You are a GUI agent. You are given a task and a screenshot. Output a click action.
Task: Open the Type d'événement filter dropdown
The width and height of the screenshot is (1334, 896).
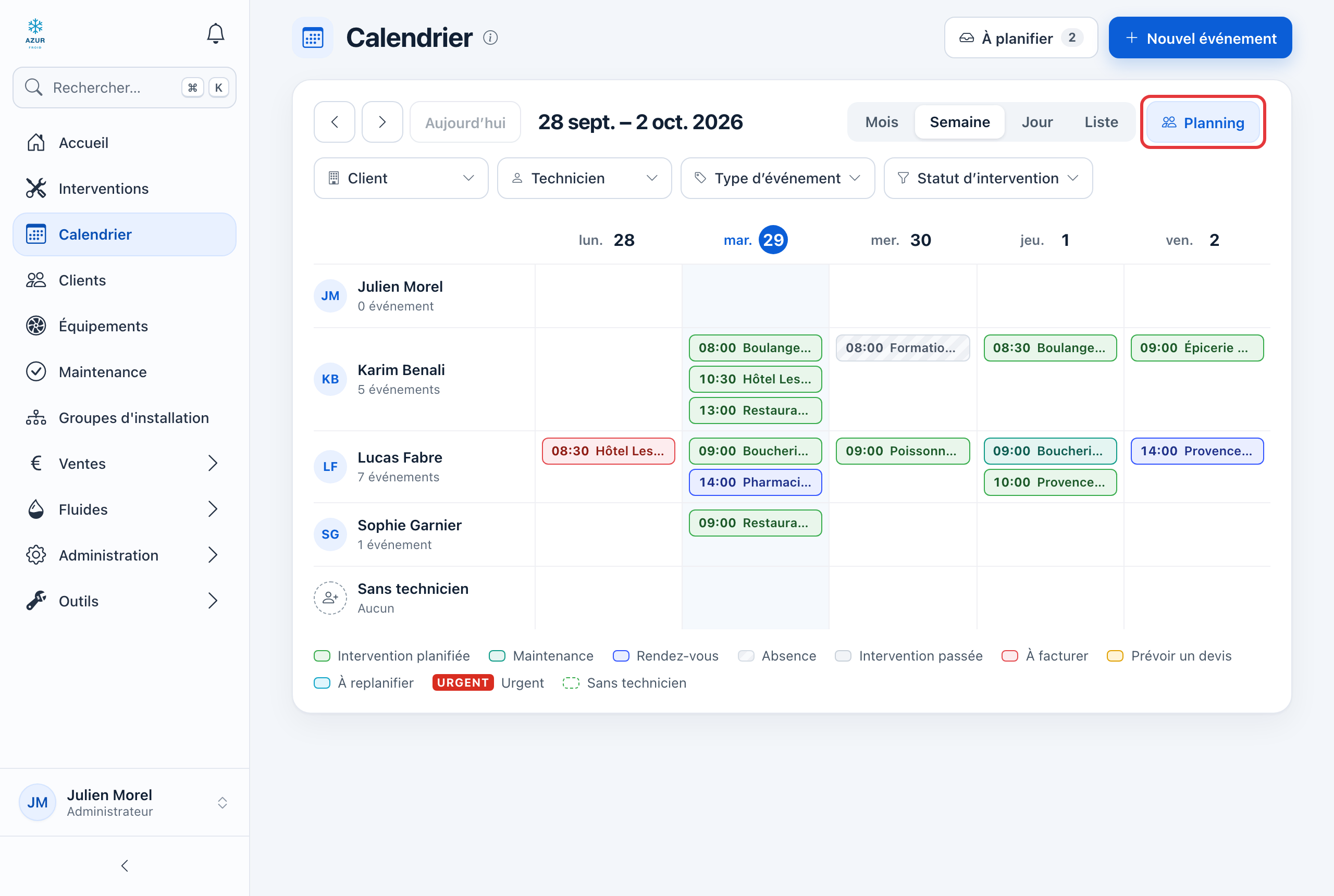777,178
